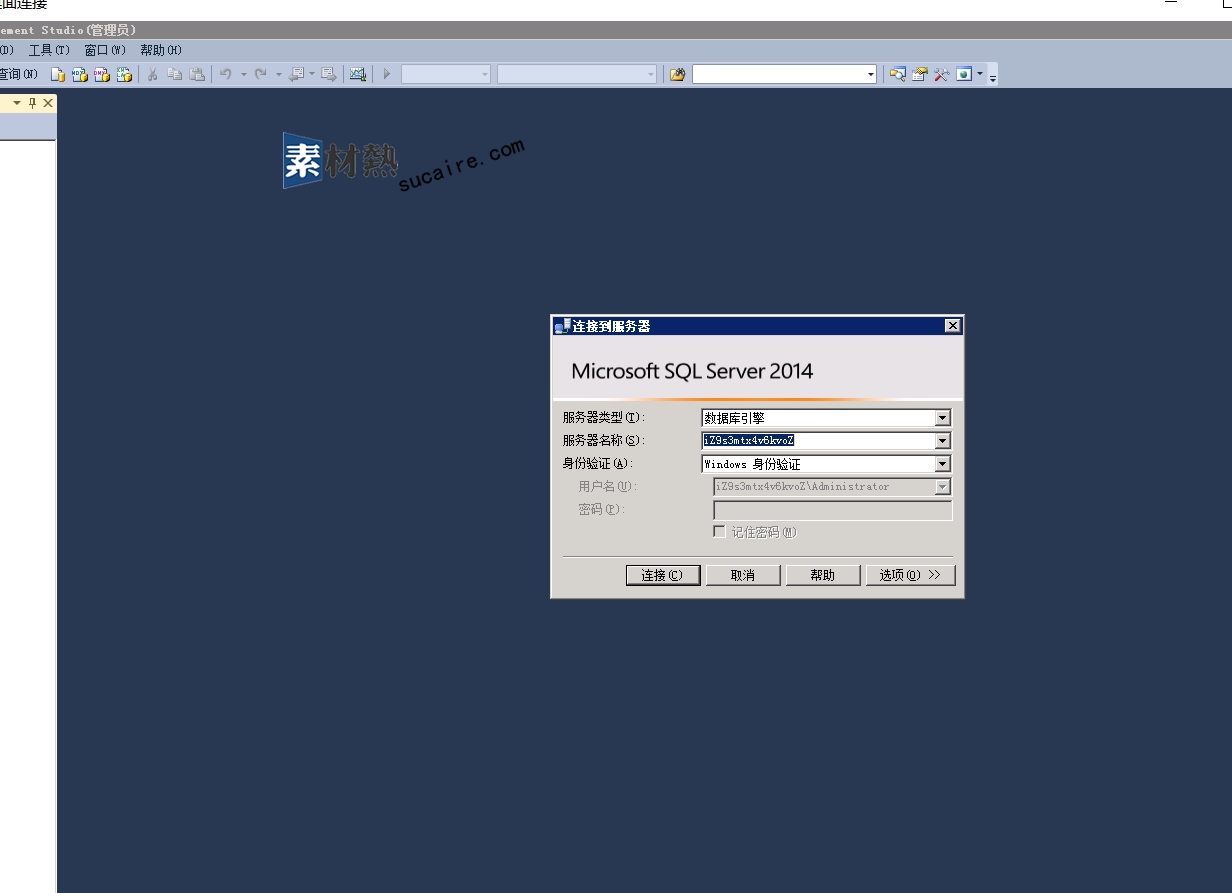The width and height of the screenshot is (1232, 893).
Task: Click the 服务器类型(T) label
Action: click(x=604, y=418)
